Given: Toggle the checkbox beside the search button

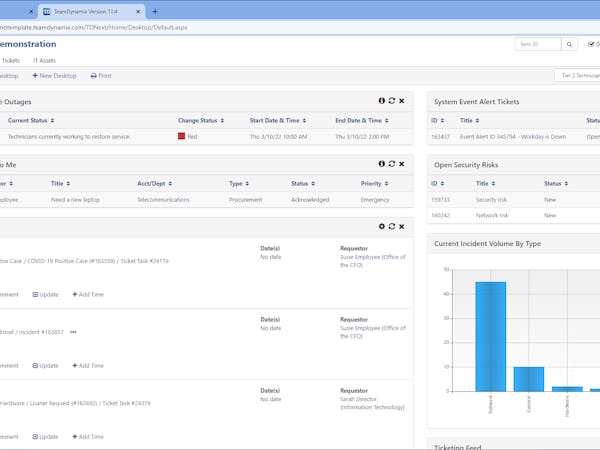Looking at the screenshot, I should [591, 44].
